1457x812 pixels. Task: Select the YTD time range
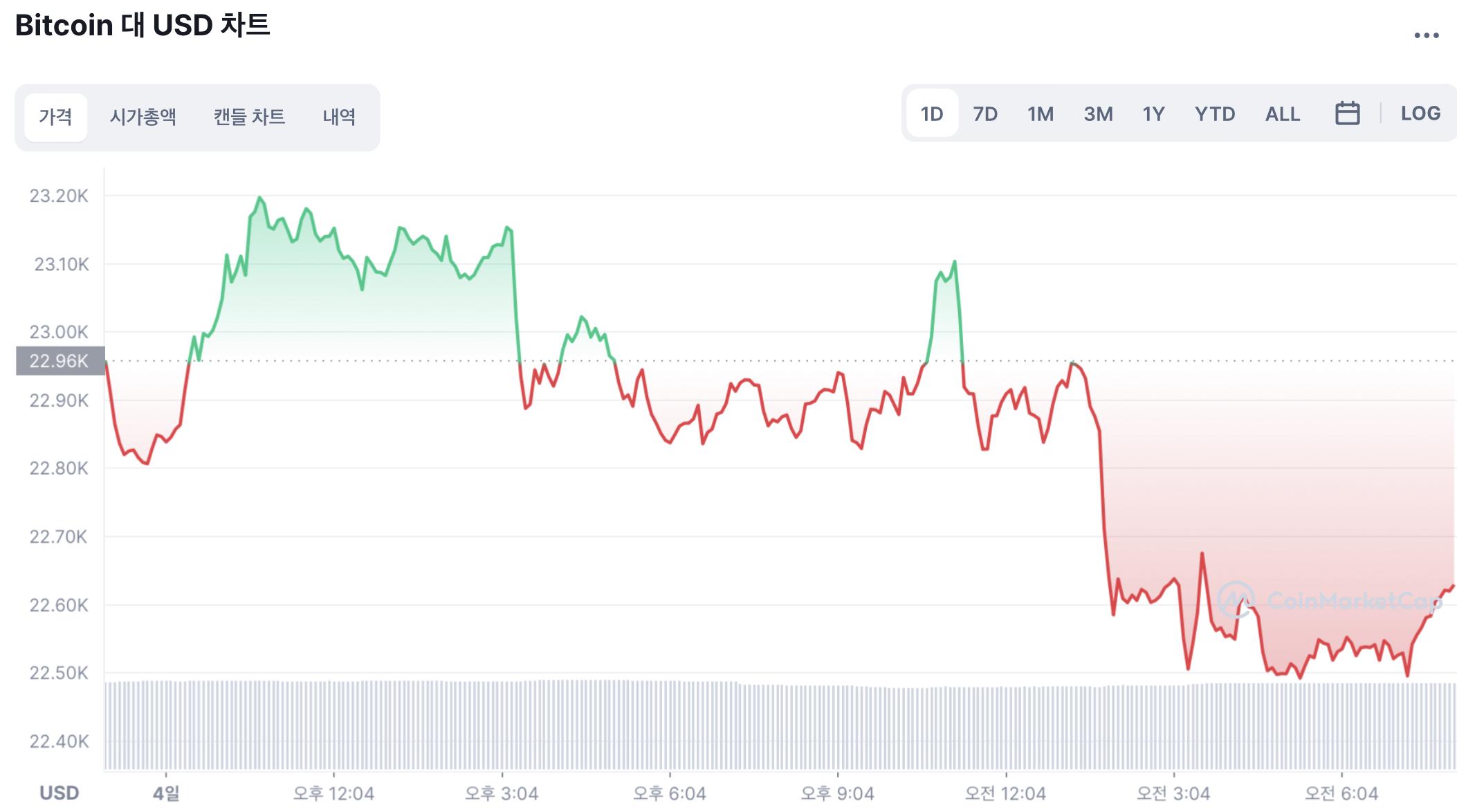(x=1214, y=114)
